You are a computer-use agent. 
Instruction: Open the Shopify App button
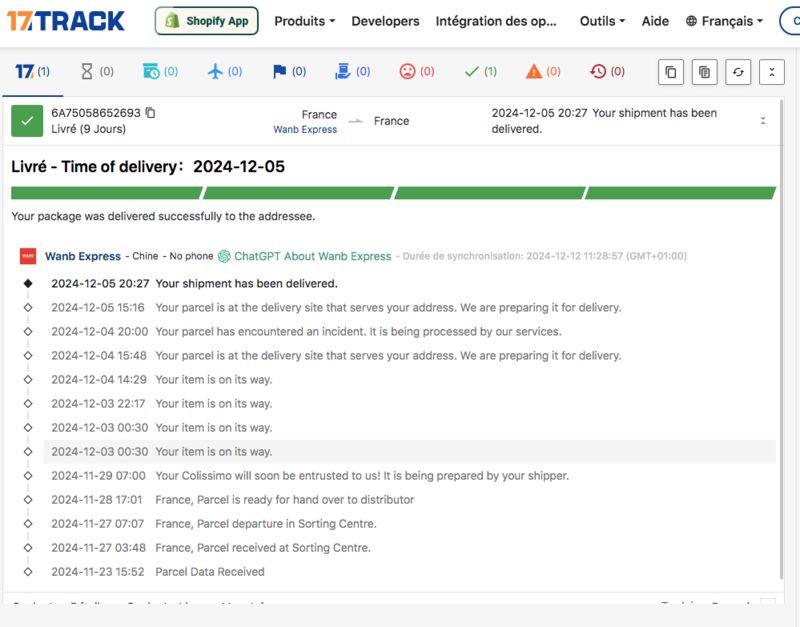(207, 21)
